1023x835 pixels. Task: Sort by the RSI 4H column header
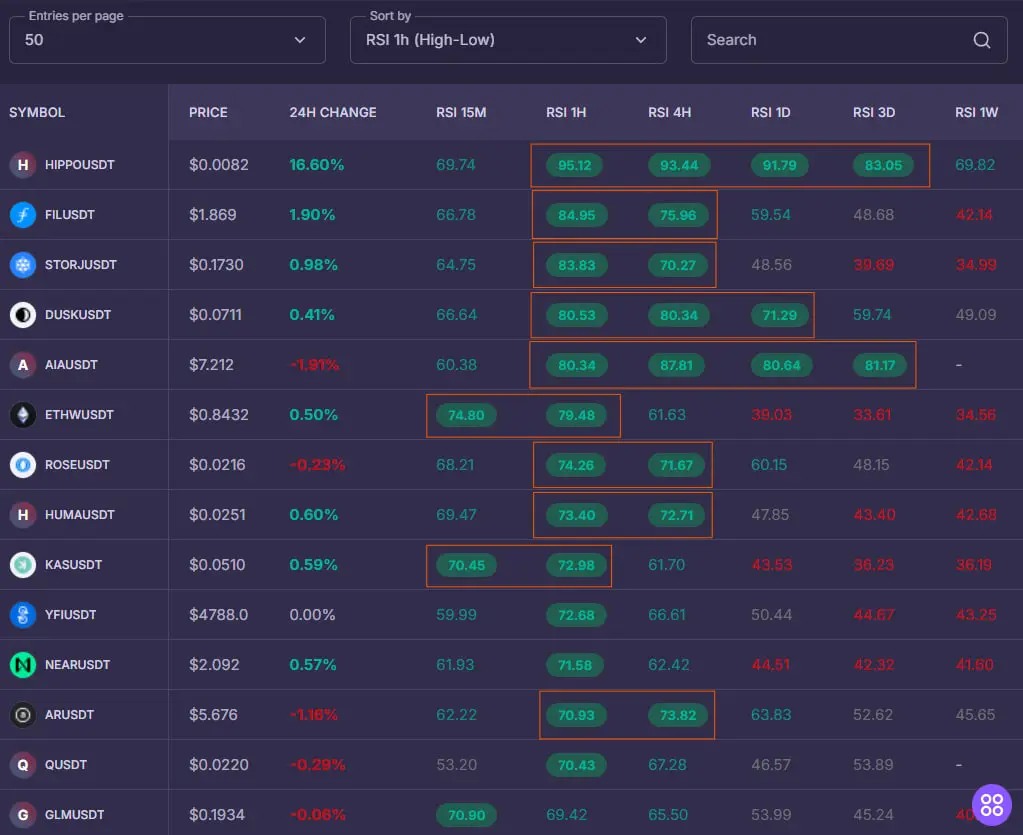pyautogui.click(x=669, y=112)
